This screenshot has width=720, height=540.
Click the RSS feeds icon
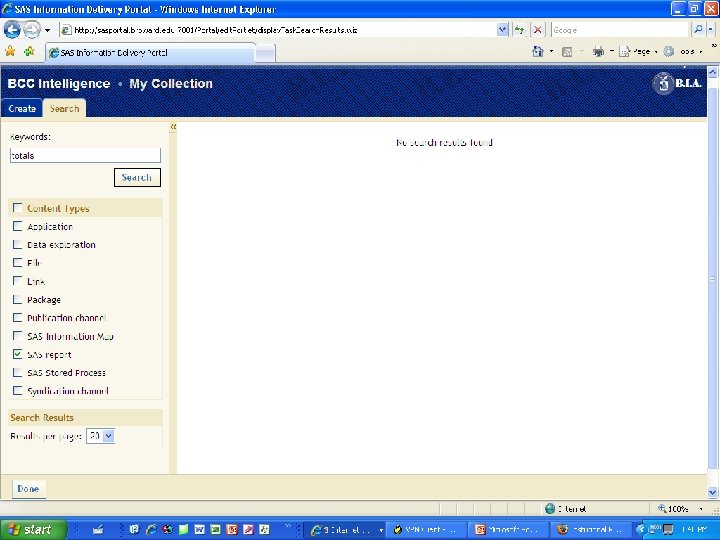tap(567, 52)
